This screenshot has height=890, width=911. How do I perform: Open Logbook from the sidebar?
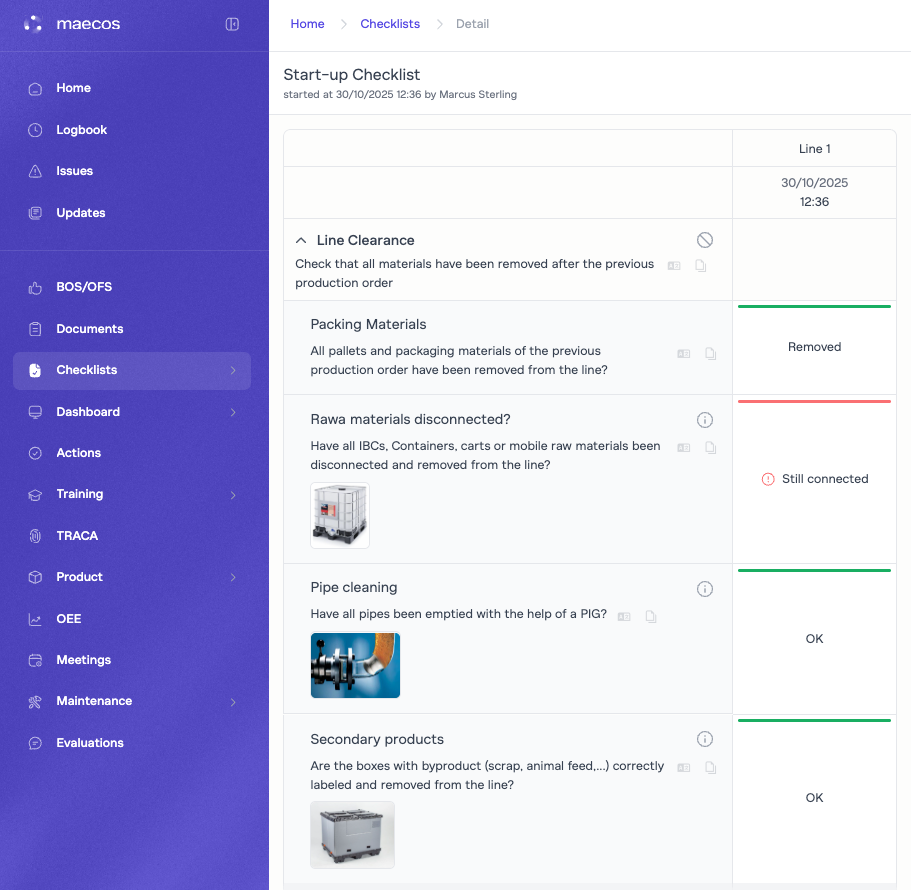tap(81, 130)
